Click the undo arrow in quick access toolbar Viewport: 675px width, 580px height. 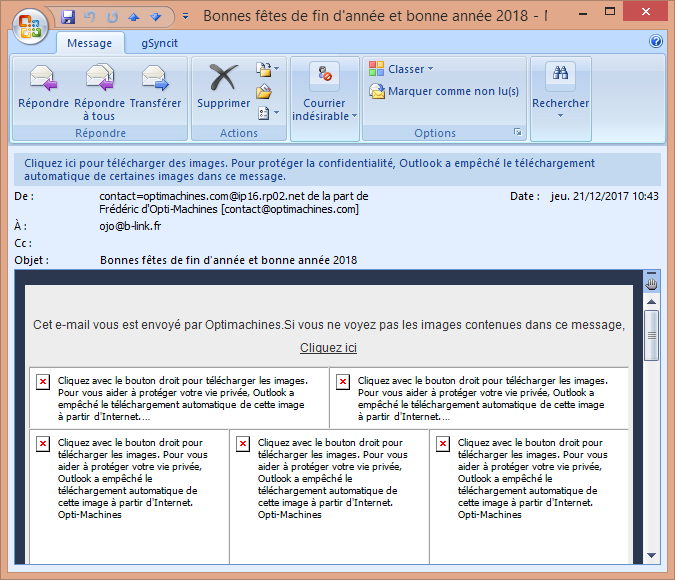(x=90, y=17)
